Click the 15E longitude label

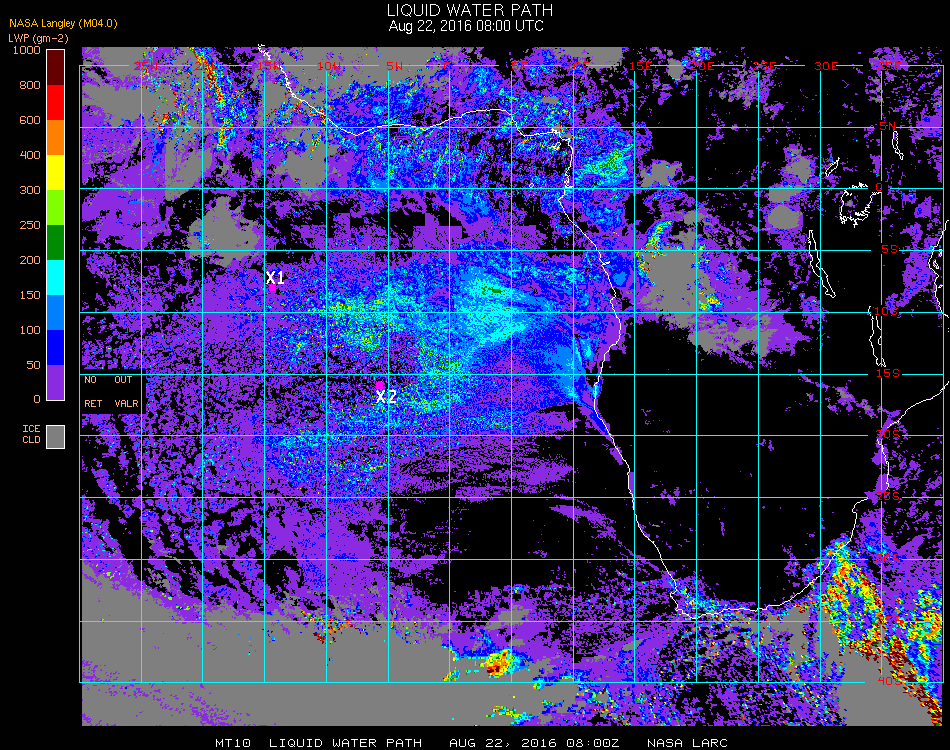pos(640,66)
